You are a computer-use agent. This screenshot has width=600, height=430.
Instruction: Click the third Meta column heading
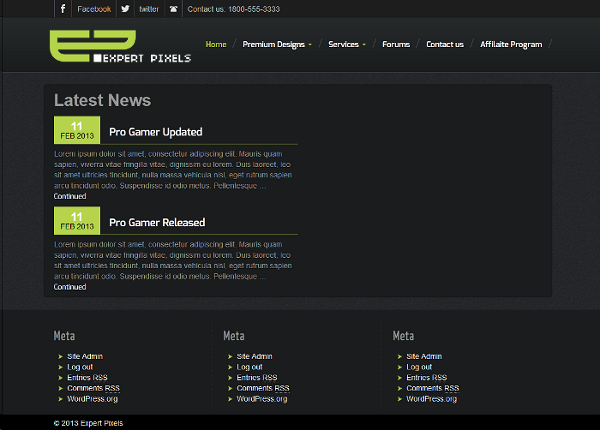403,336
